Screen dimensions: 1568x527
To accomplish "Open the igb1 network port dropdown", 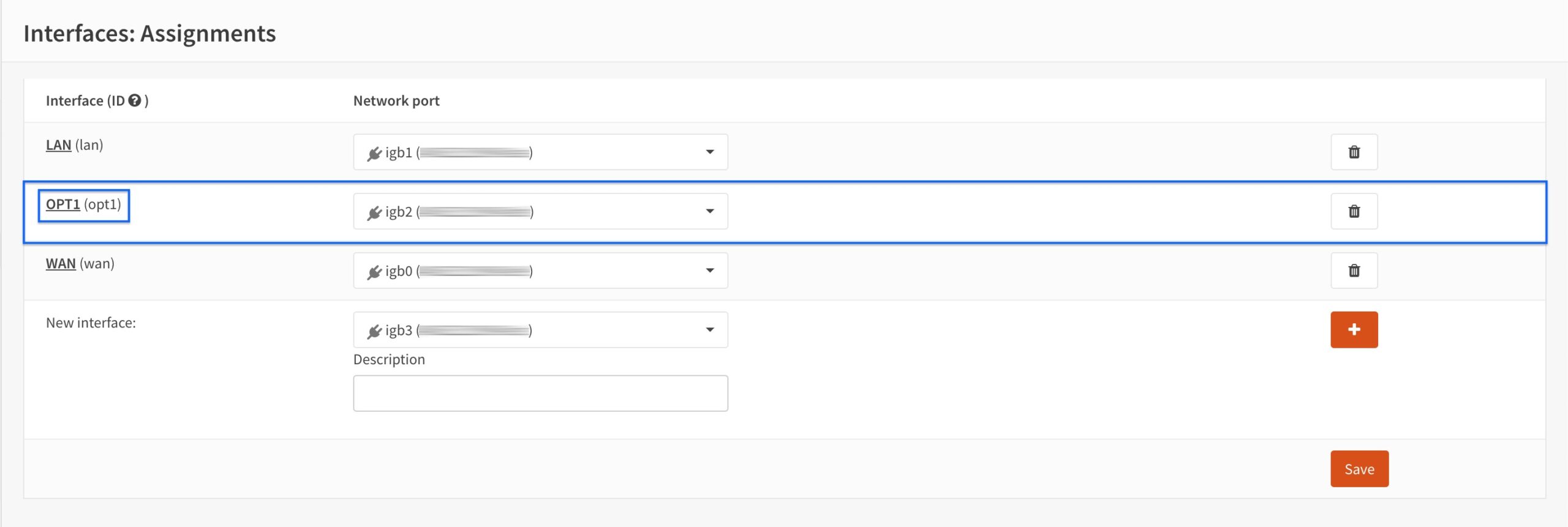I will (x=540, y=152).
